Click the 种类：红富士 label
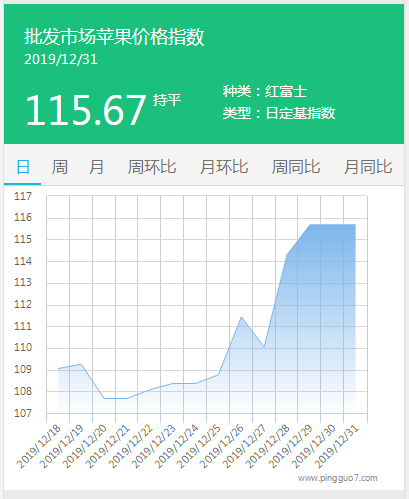Viewport: 409px width, 499px height. [x=265, y=91]
